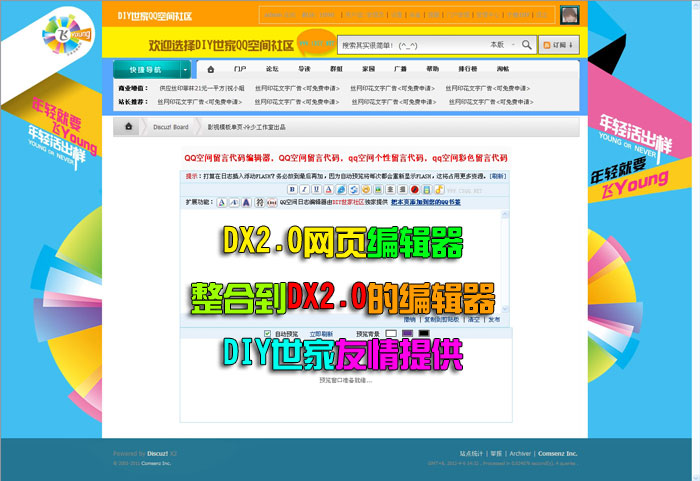Toggle italic formatting in editor toolbar
This screenshot has height=481, width=700.
(x=304, y=189)
